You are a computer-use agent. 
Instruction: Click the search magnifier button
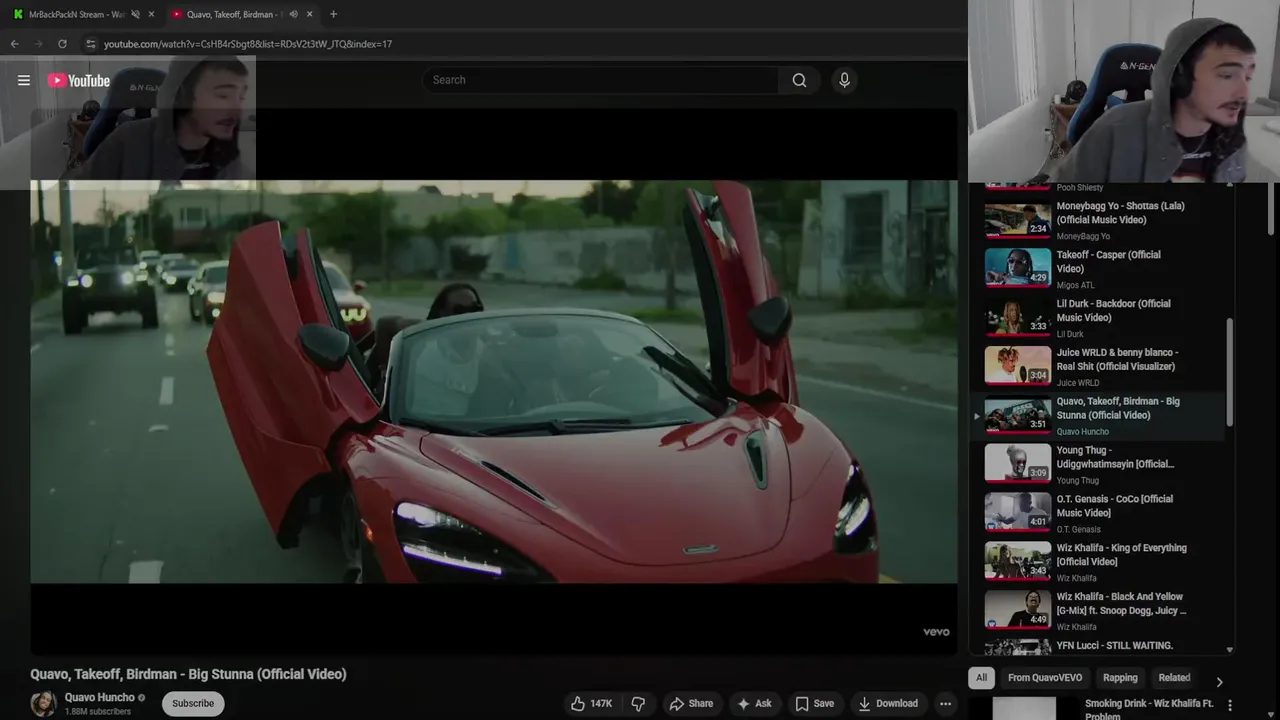point(799,80)
